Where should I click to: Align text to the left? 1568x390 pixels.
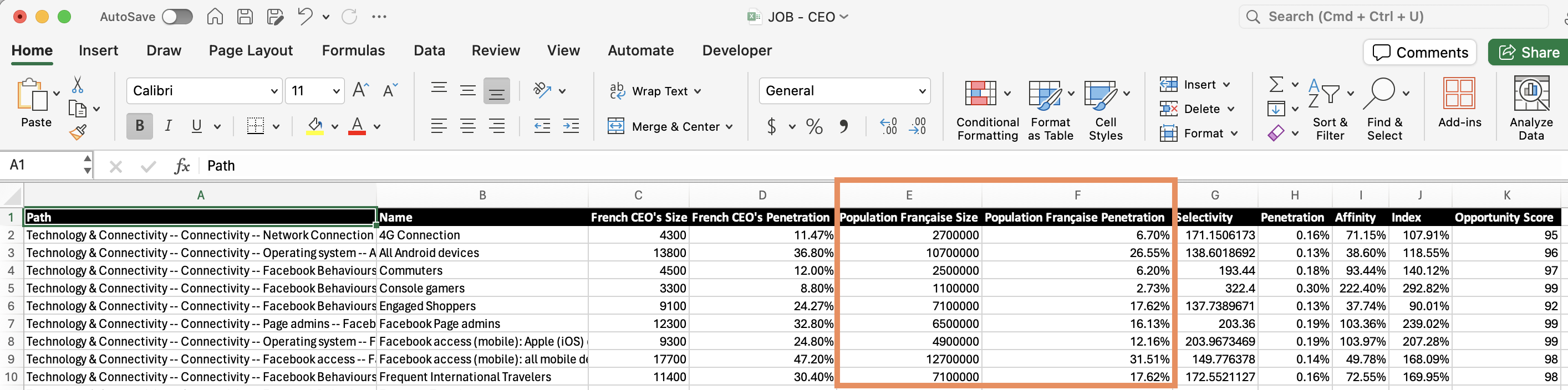[439, 126]
